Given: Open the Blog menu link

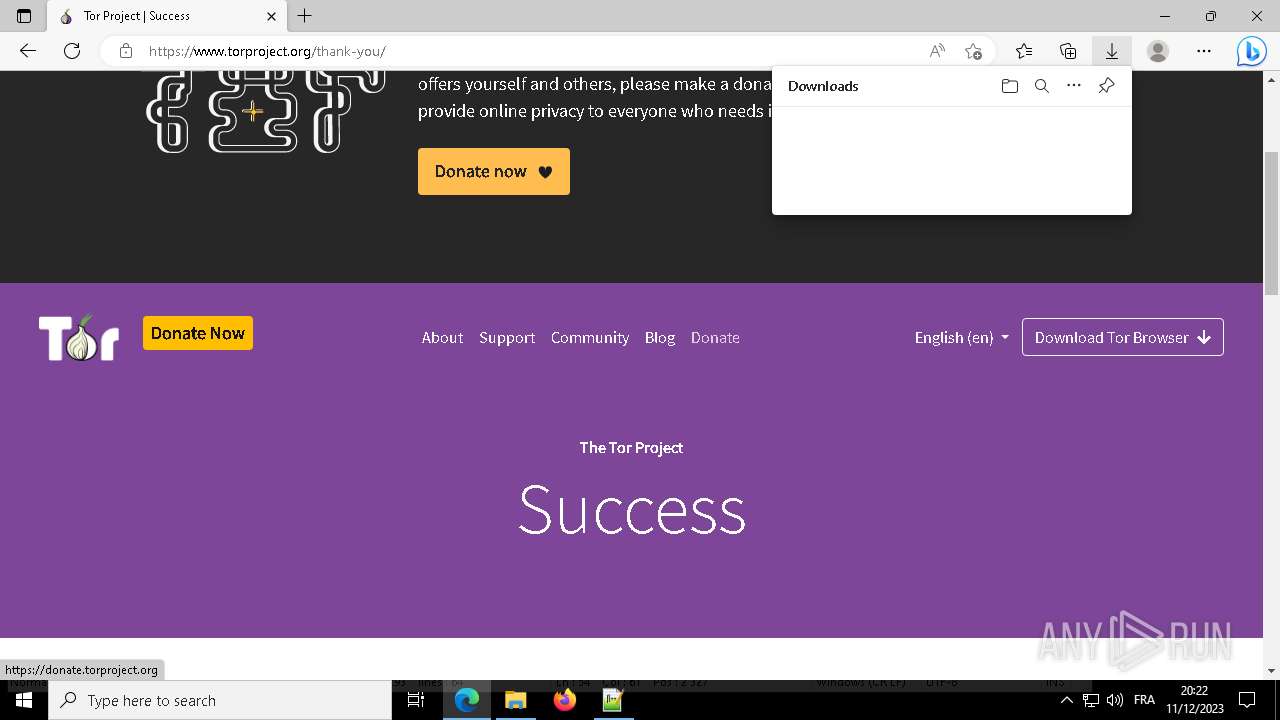Looking at the screenshot, I should point(660,337).
